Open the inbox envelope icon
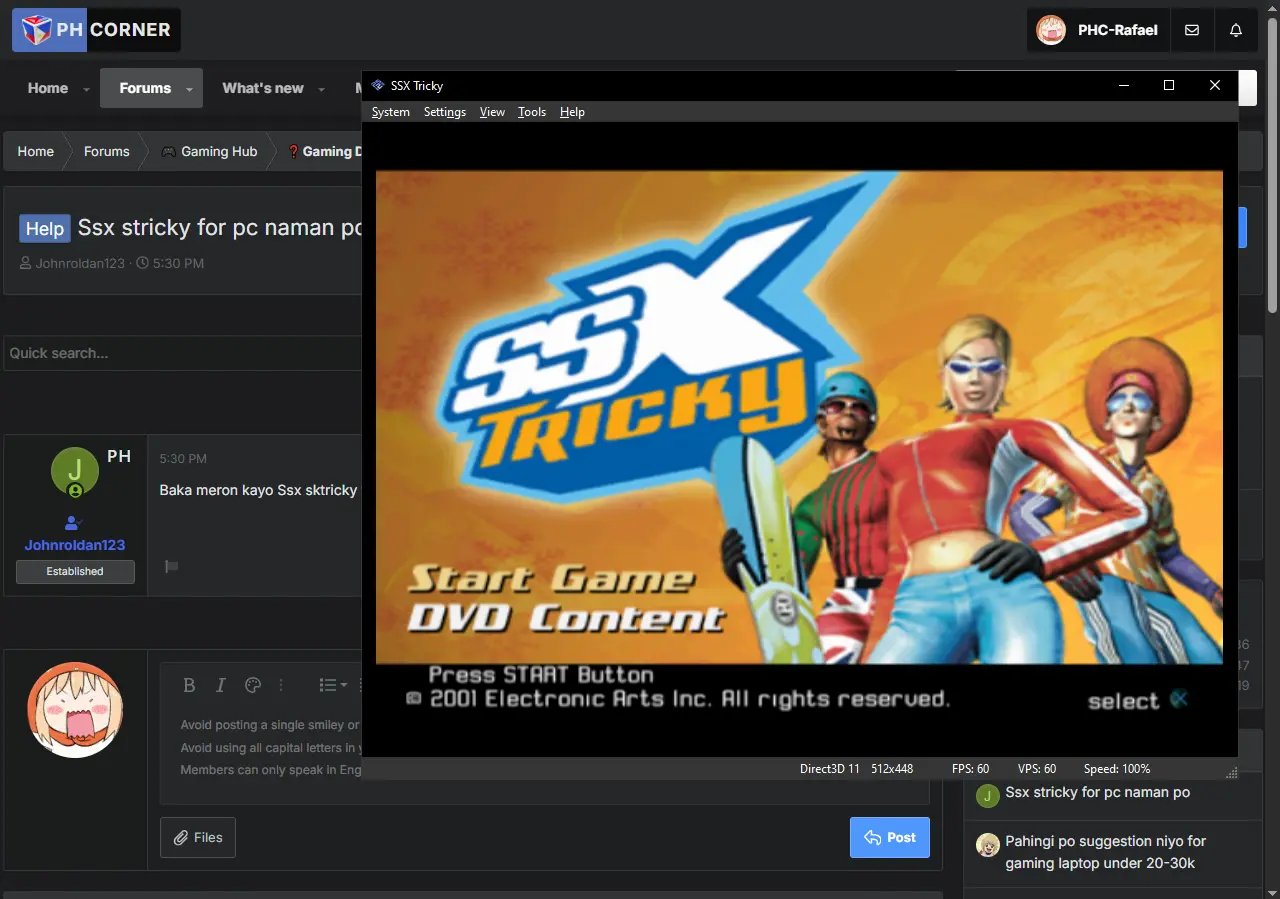Viewport: 1280px width, 899px height. (1192, 30)
